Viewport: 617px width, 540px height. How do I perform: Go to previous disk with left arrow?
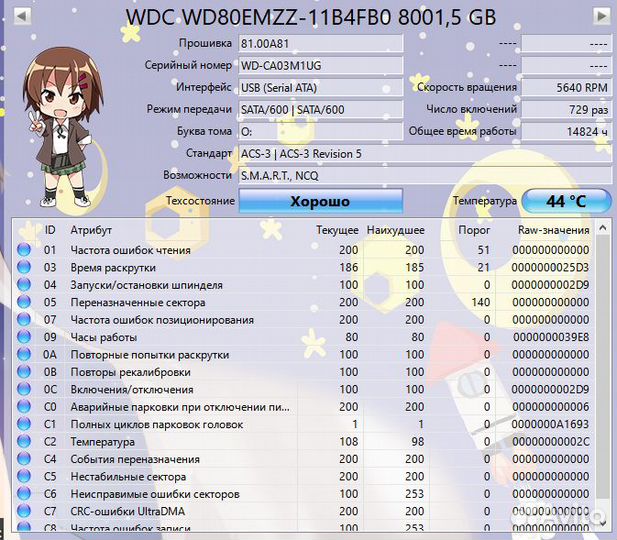point(22,16)
